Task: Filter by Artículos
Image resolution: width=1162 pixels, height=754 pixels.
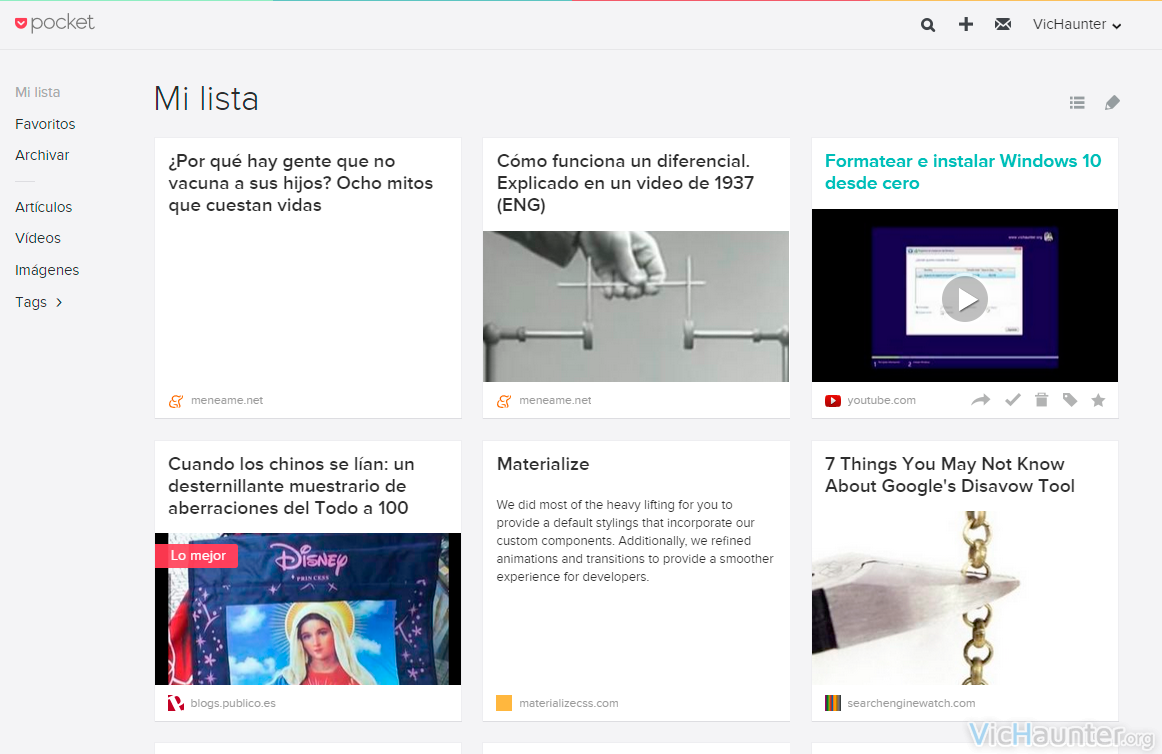Action: (x=44, y=207)
